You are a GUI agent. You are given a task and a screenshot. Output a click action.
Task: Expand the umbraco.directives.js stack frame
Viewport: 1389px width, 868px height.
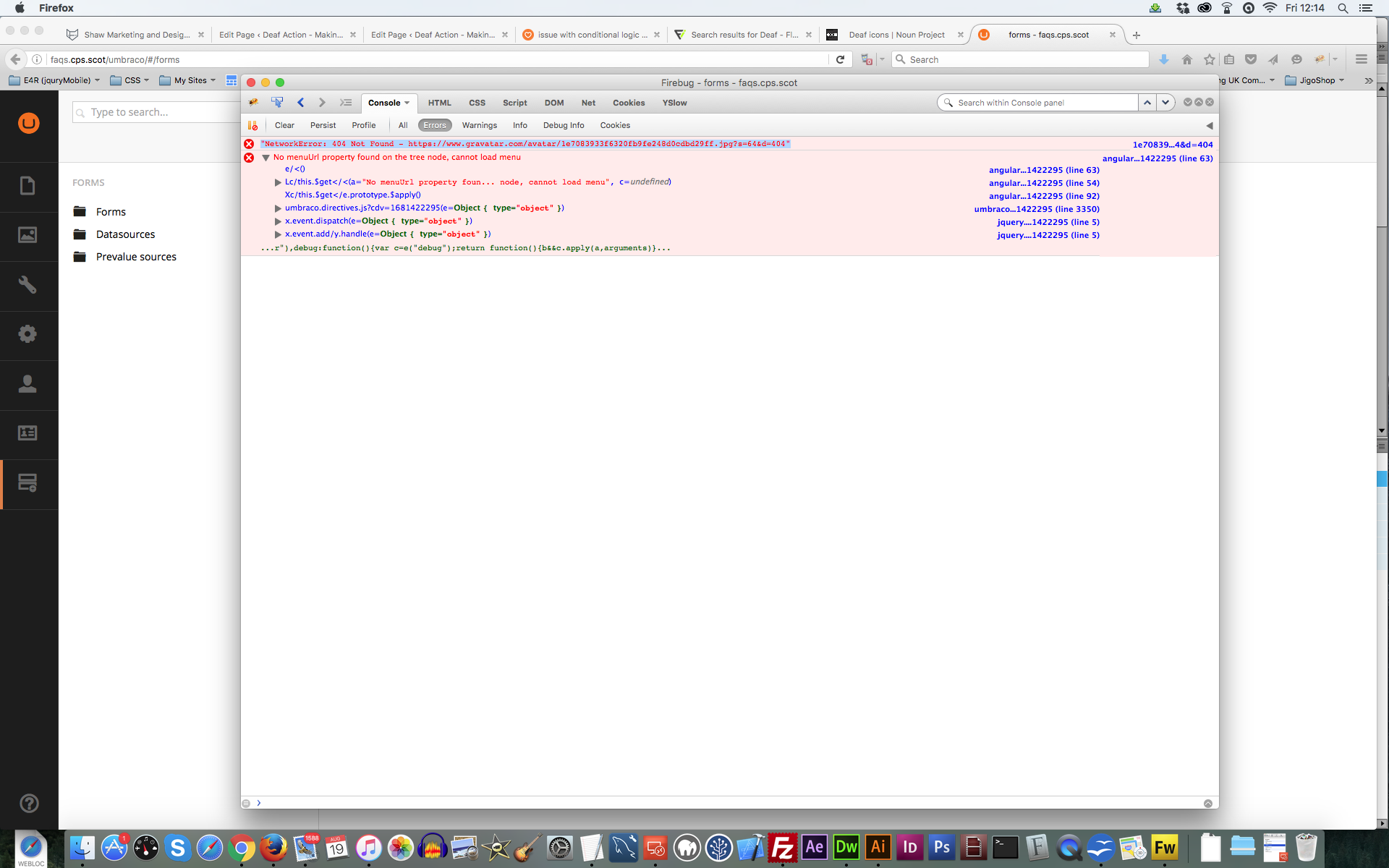[278, 208]
